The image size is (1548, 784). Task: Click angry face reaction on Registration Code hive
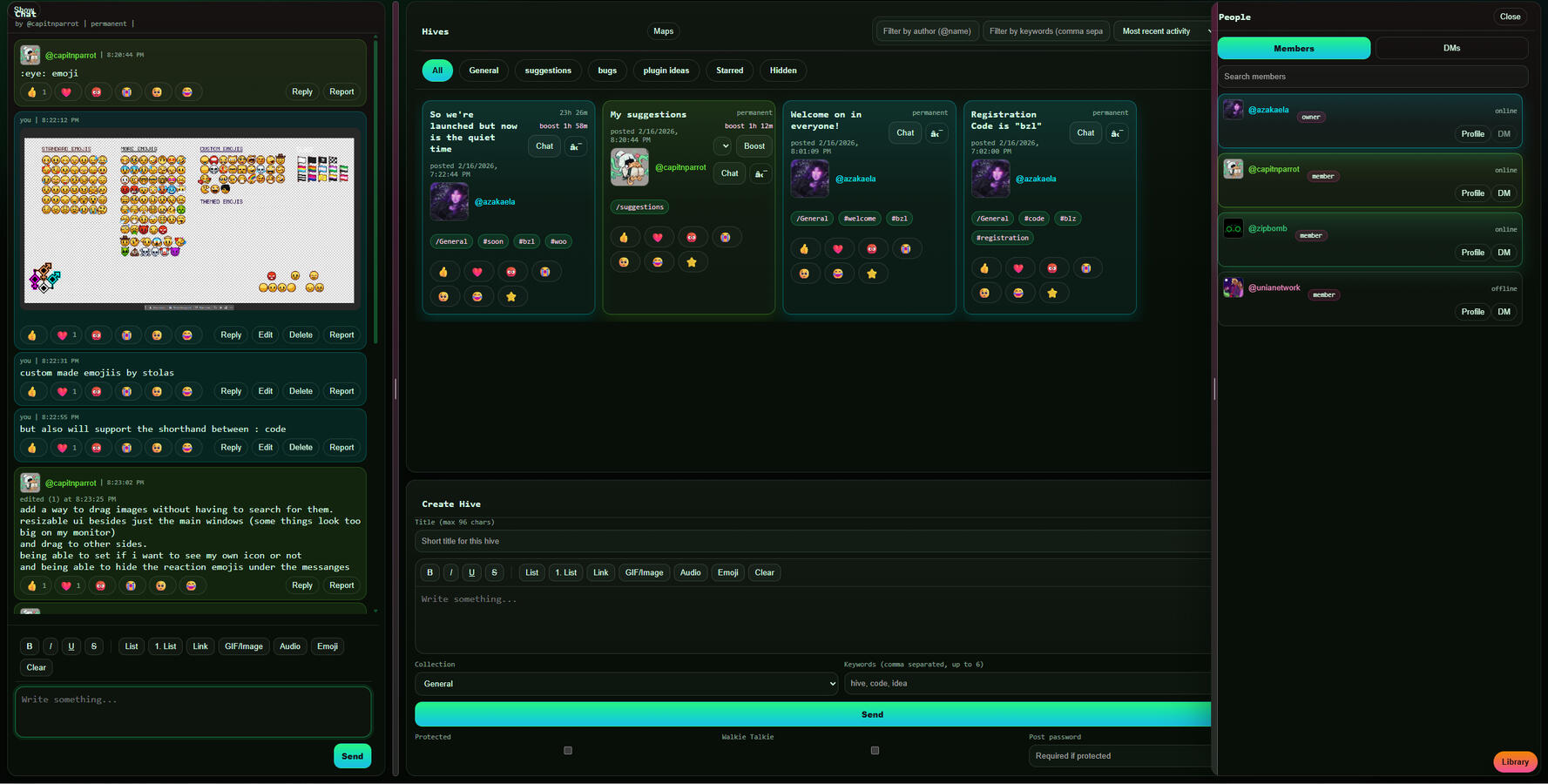[1052, 268]
